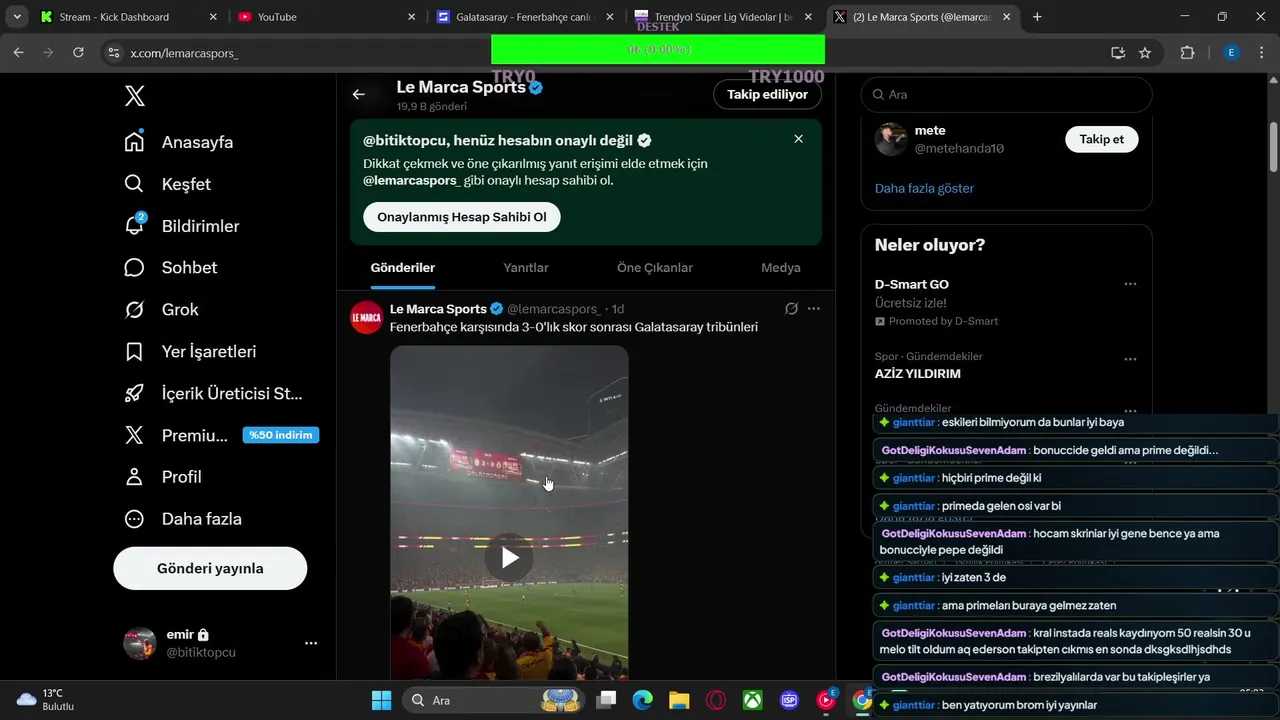Image resolution: width=1280 pixels, height=720 pixels.
Task: Click the Premium X icon in sidebar
Action: (134, 435)
